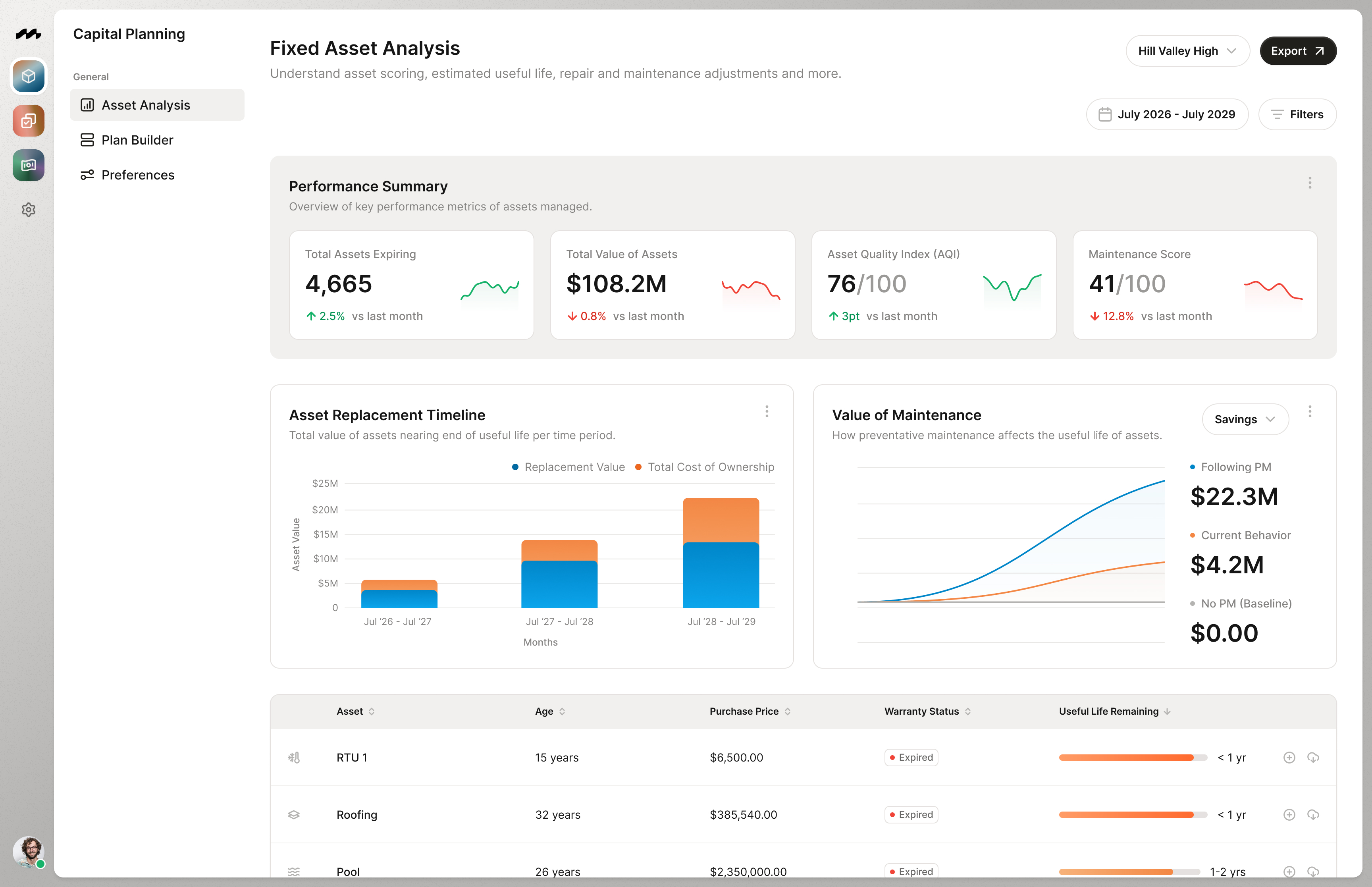
Task: Click the settings gear icon
Action: tap(28, 210)
